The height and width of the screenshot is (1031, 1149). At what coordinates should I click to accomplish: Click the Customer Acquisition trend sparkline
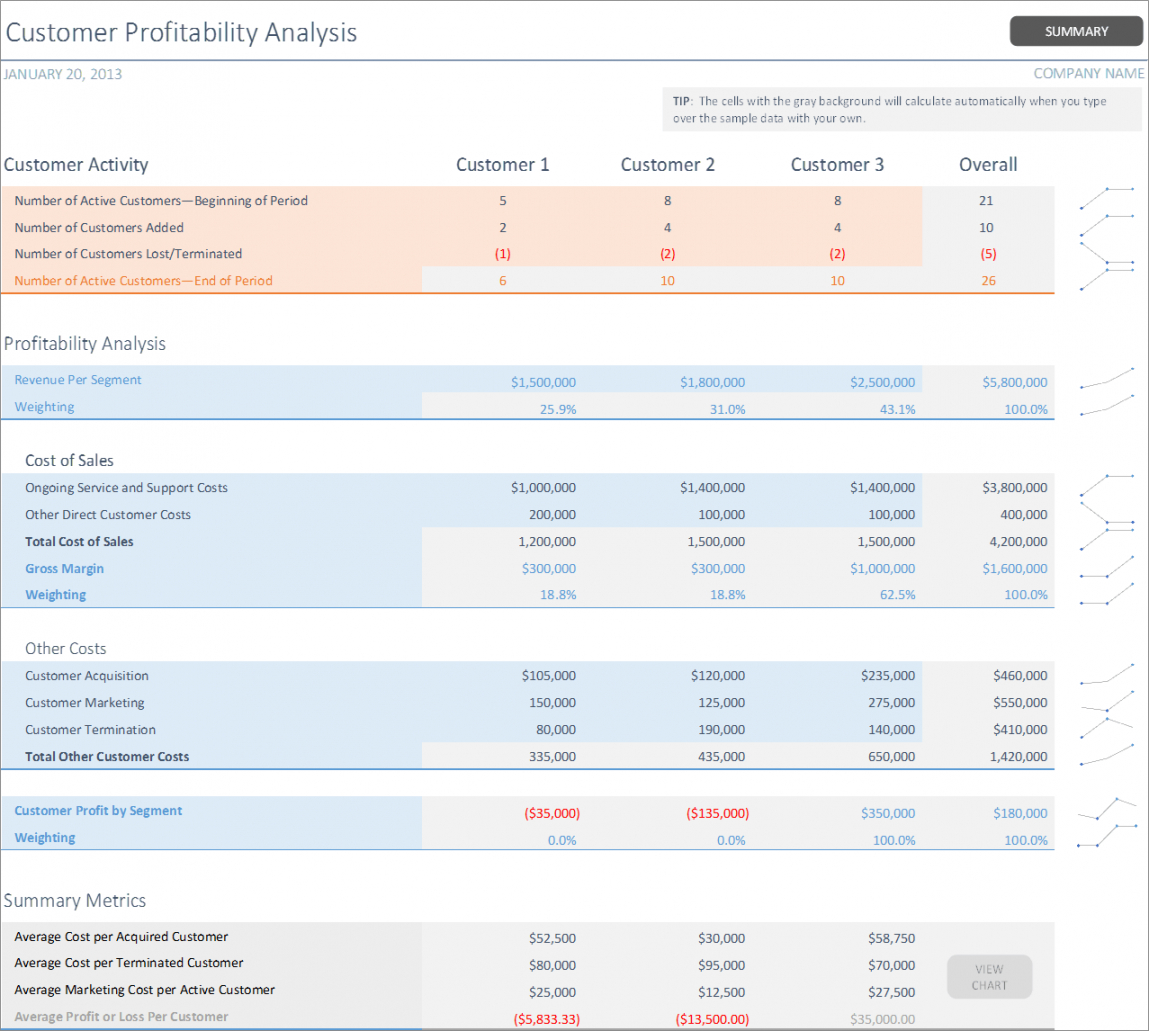point(1106,675)
